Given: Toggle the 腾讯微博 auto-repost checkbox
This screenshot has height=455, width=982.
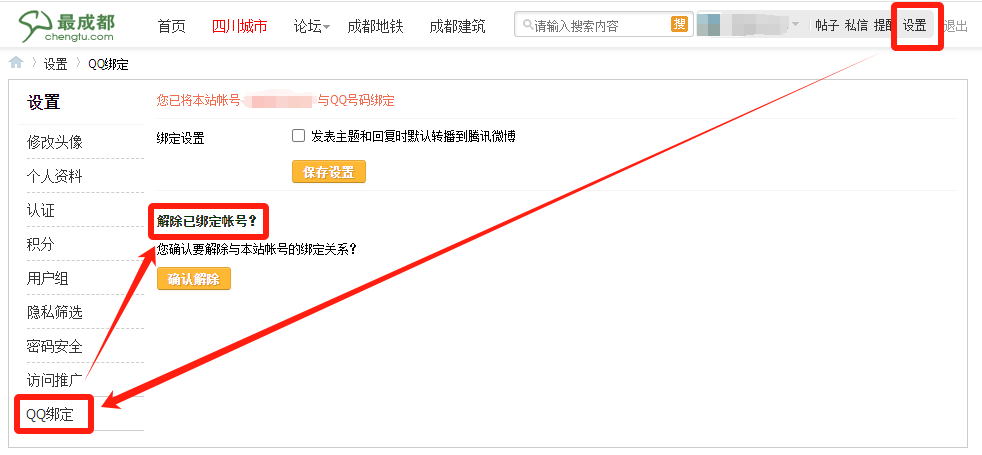Looking at the screenshot, I should pos(298,136).
